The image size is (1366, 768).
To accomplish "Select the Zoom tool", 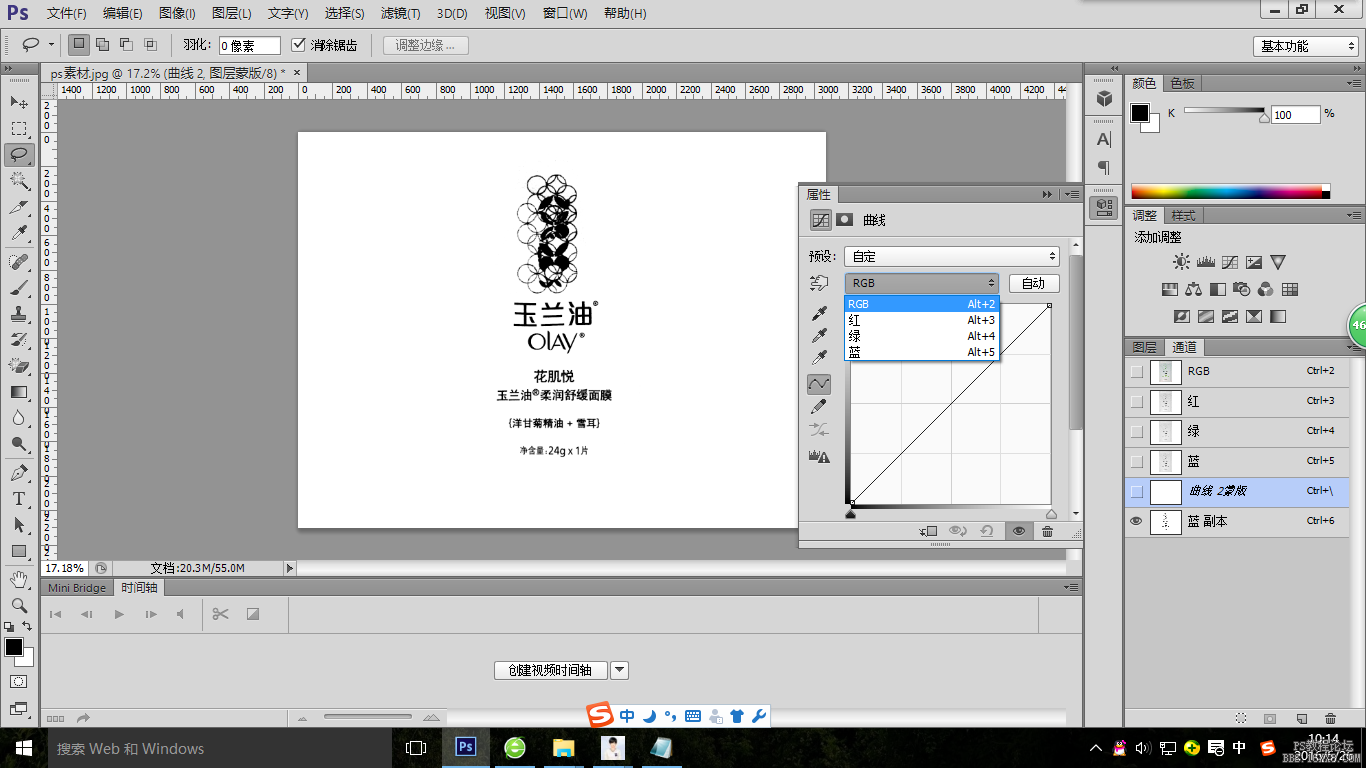I will [x=19, y=605].
